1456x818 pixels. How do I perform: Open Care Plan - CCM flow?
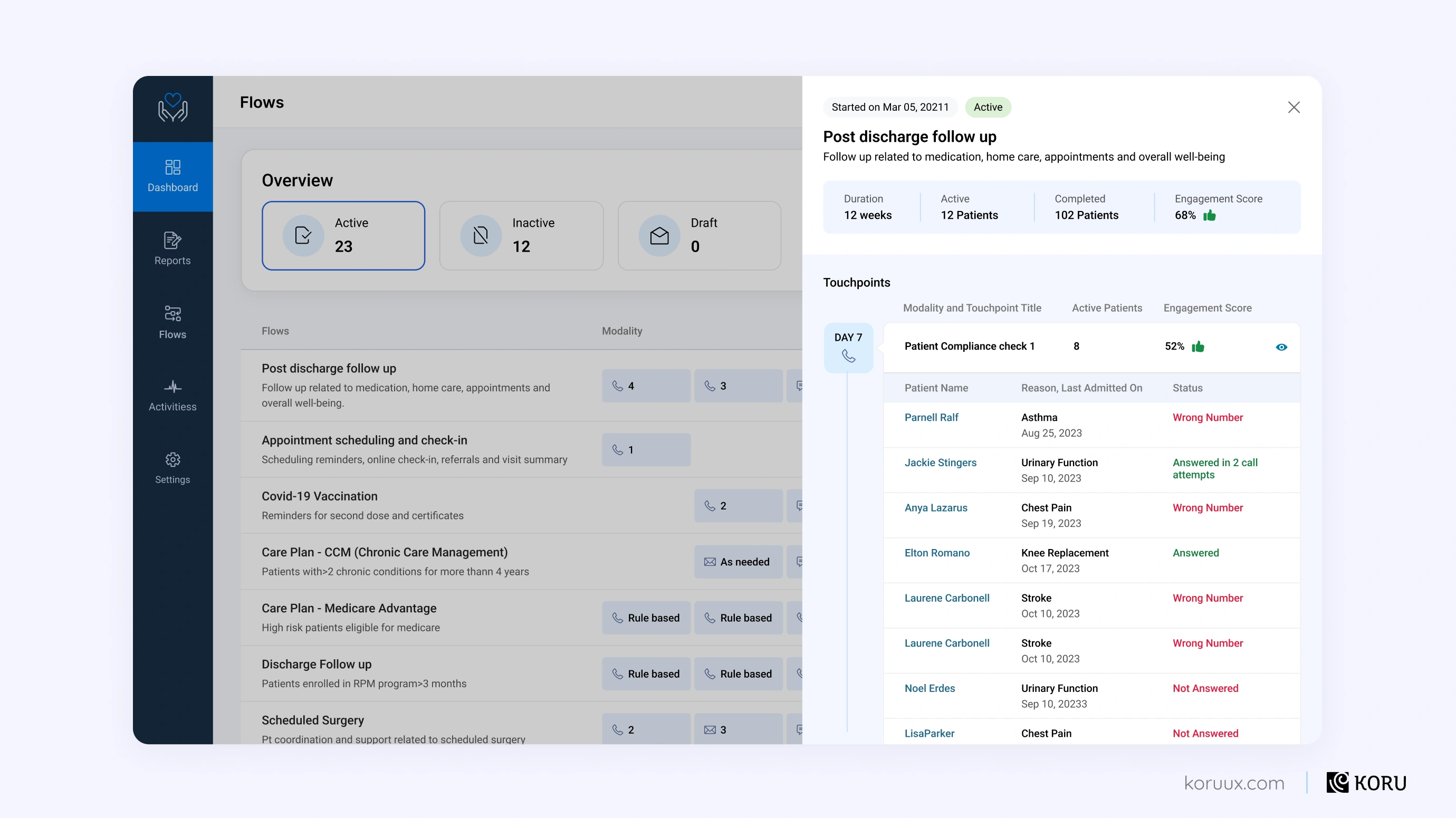(521, 562)
